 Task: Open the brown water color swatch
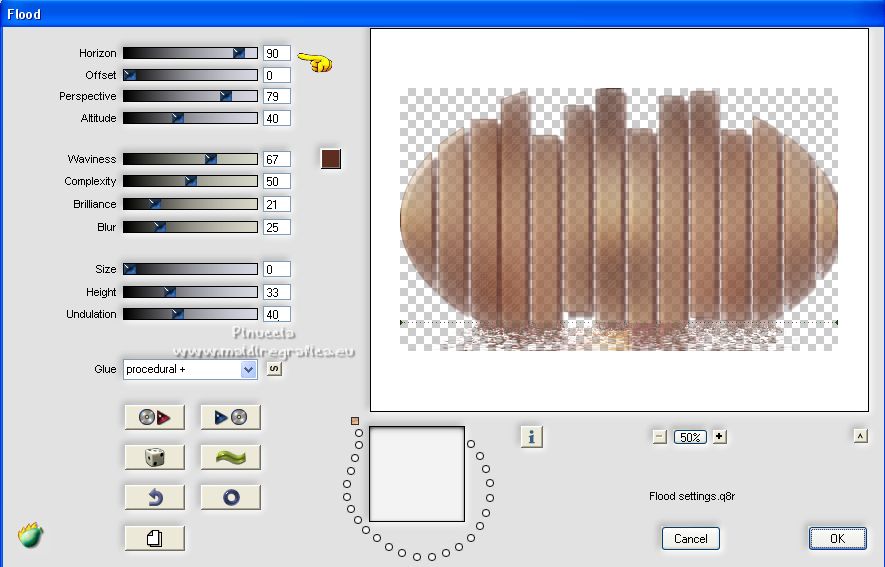(x=331, y=159)
